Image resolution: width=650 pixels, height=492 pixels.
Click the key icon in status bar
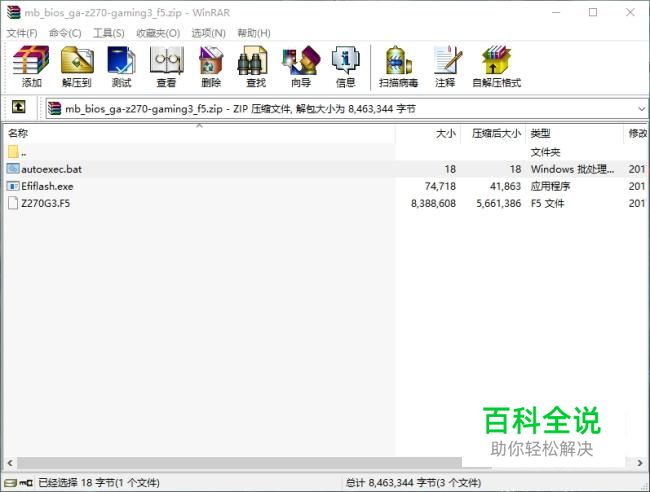click(26, 483)
